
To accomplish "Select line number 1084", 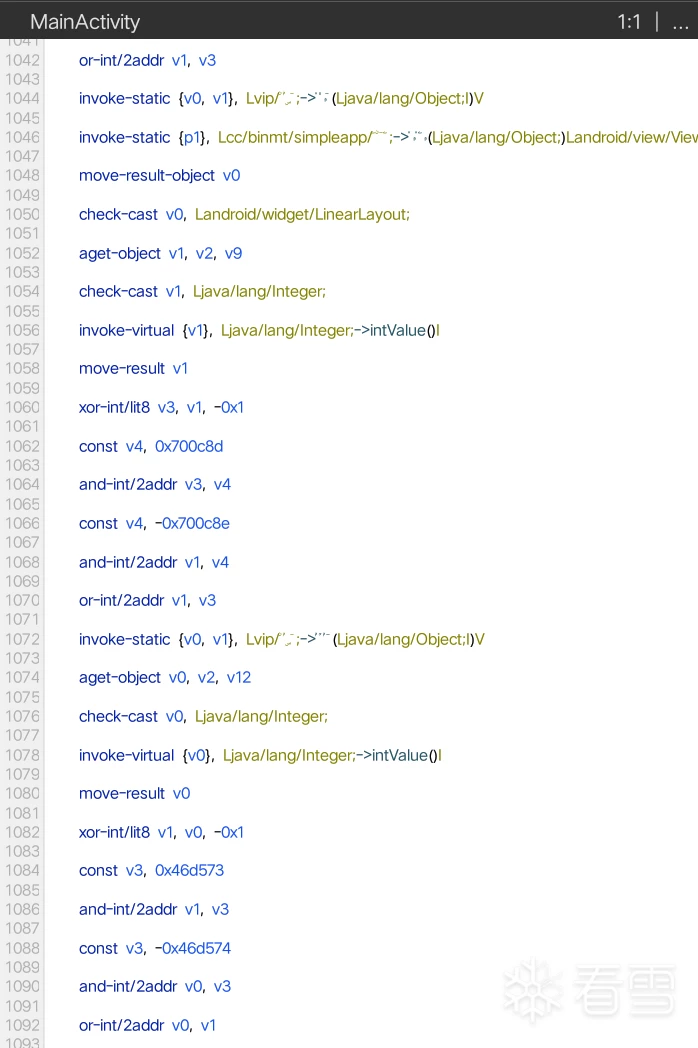I will coord(22,870).
